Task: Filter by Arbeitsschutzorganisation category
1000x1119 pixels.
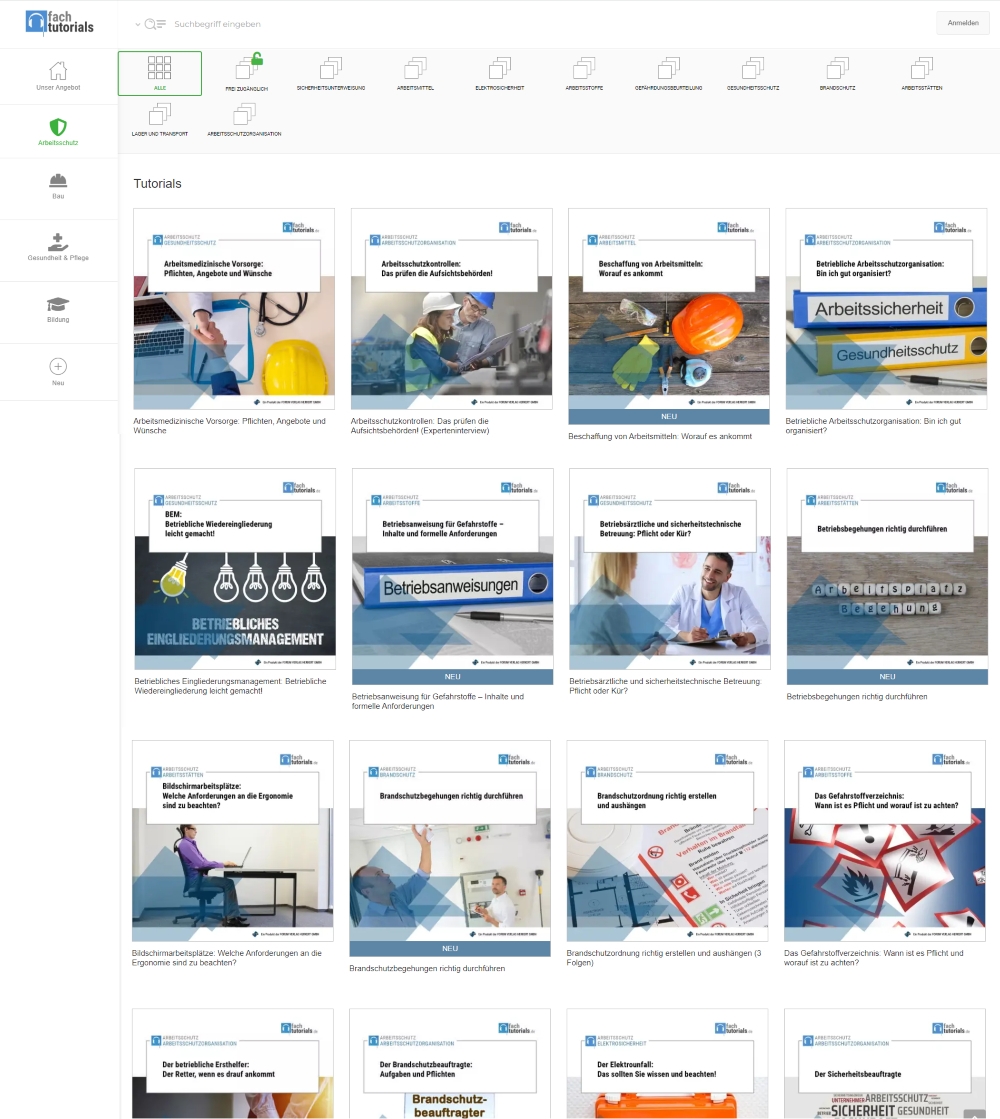Action: click(244, 119)
